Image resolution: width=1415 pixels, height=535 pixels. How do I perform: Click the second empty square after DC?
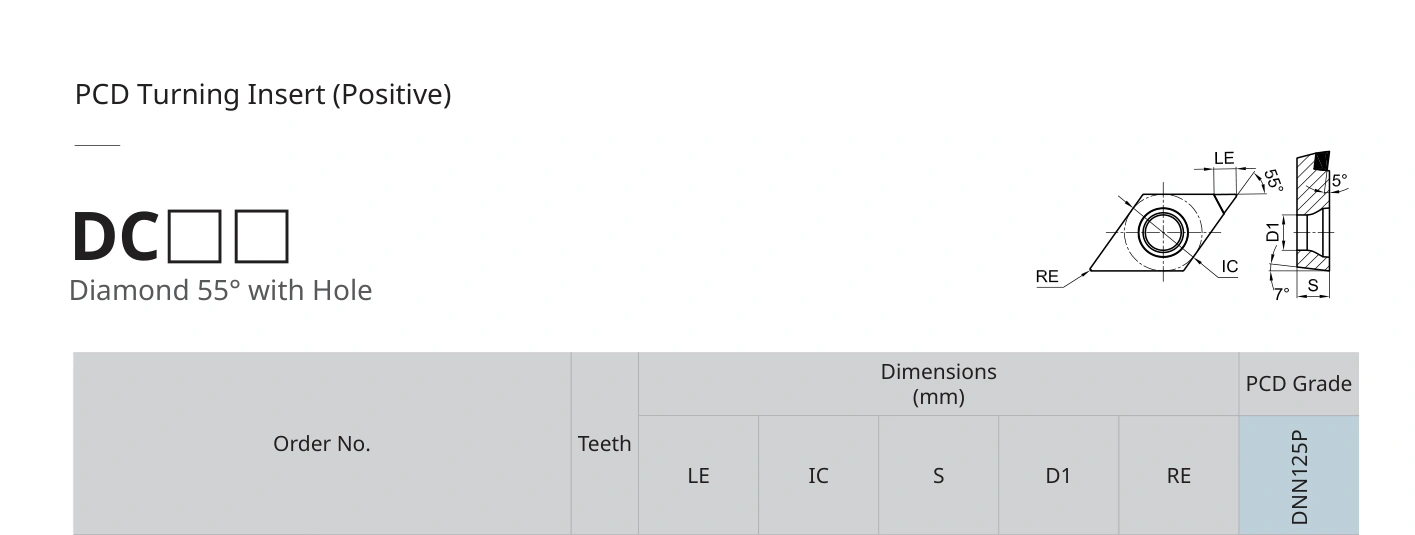pos(262,235)
